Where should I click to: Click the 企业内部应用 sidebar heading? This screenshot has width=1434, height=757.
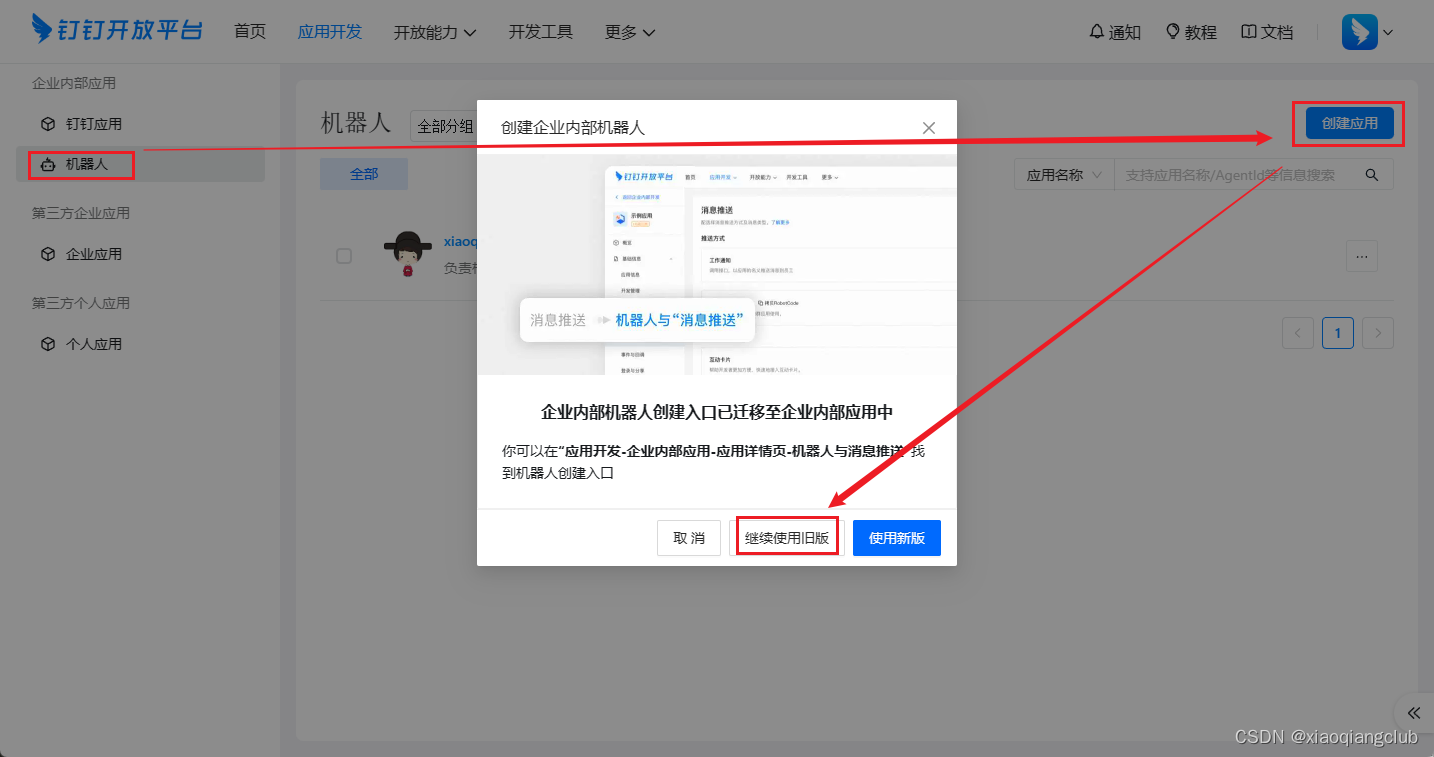point(74,83)
